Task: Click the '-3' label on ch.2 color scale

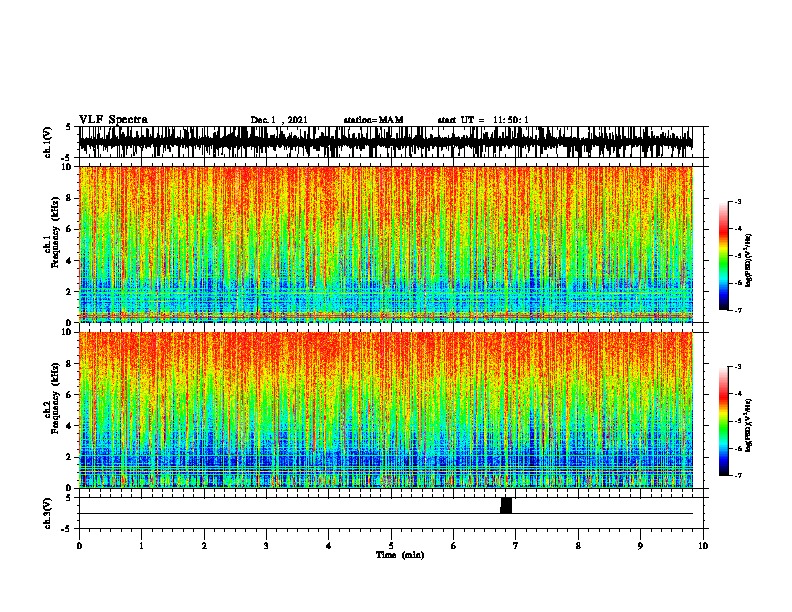Action: [x=737, y=367]
